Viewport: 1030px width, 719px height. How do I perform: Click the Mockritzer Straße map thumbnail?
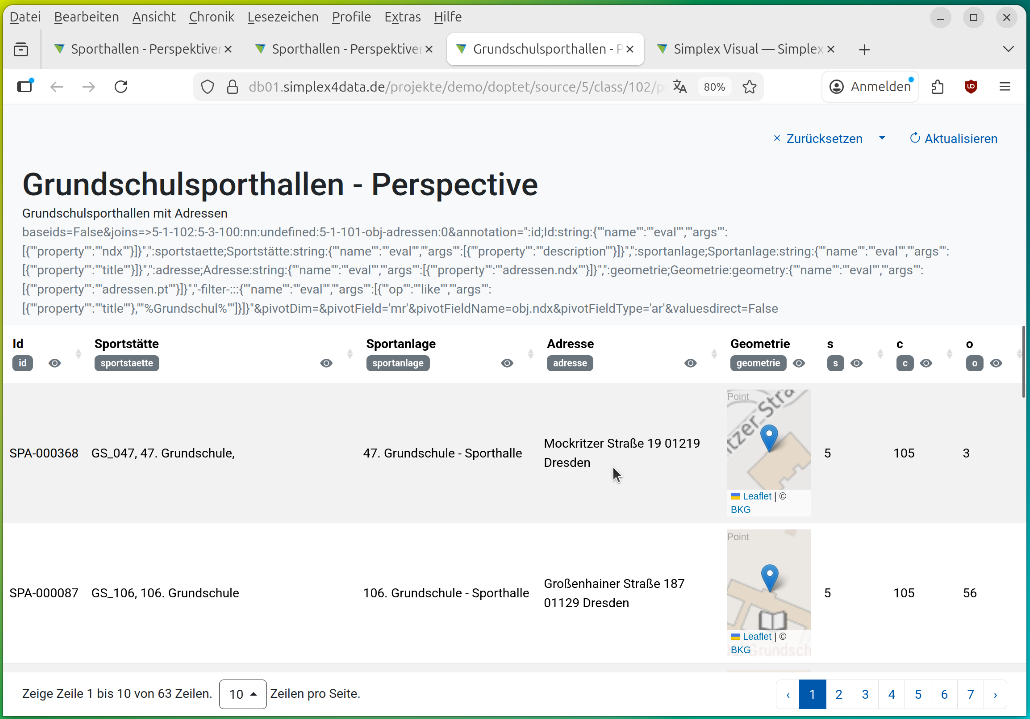768,440
